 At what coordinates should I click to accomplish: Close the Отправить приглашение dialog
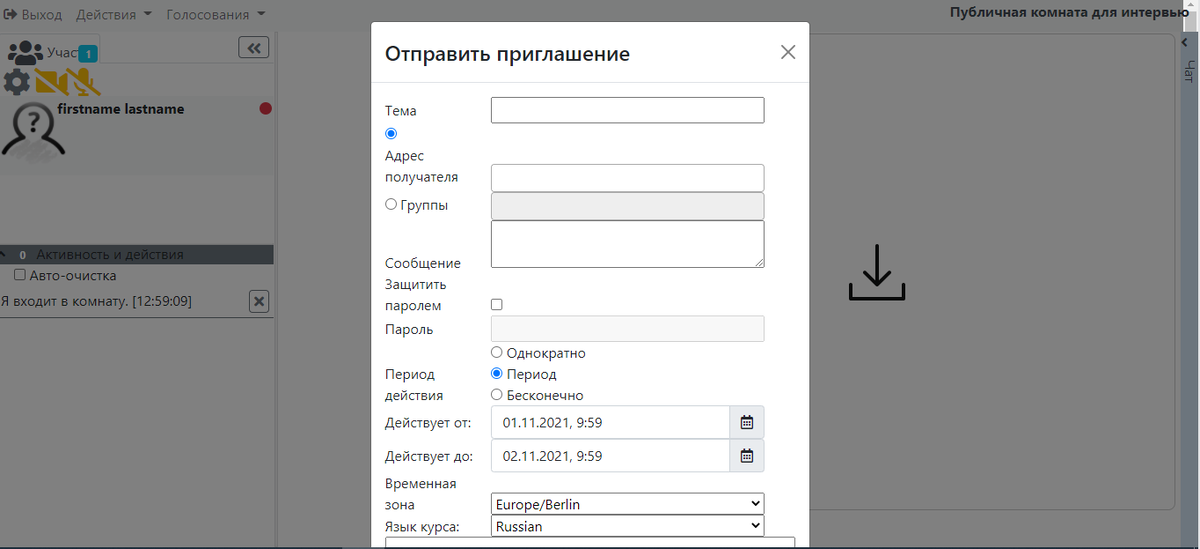click(x=788, y=52)
